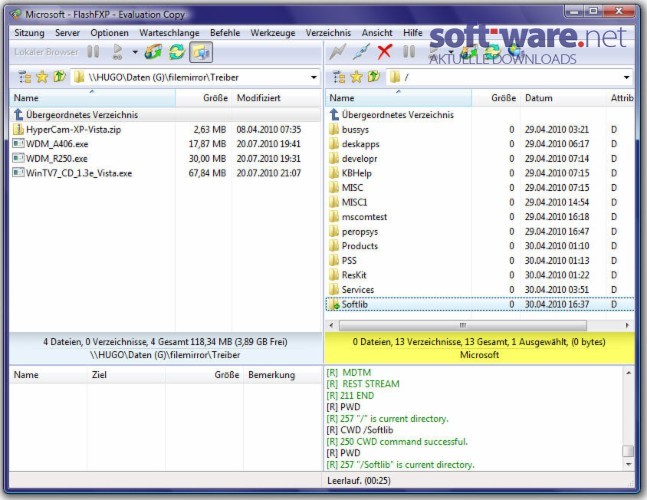This screenshot has height=500, width=647.
Task: Click the remote pane pause icon
Action: [409, 52]
